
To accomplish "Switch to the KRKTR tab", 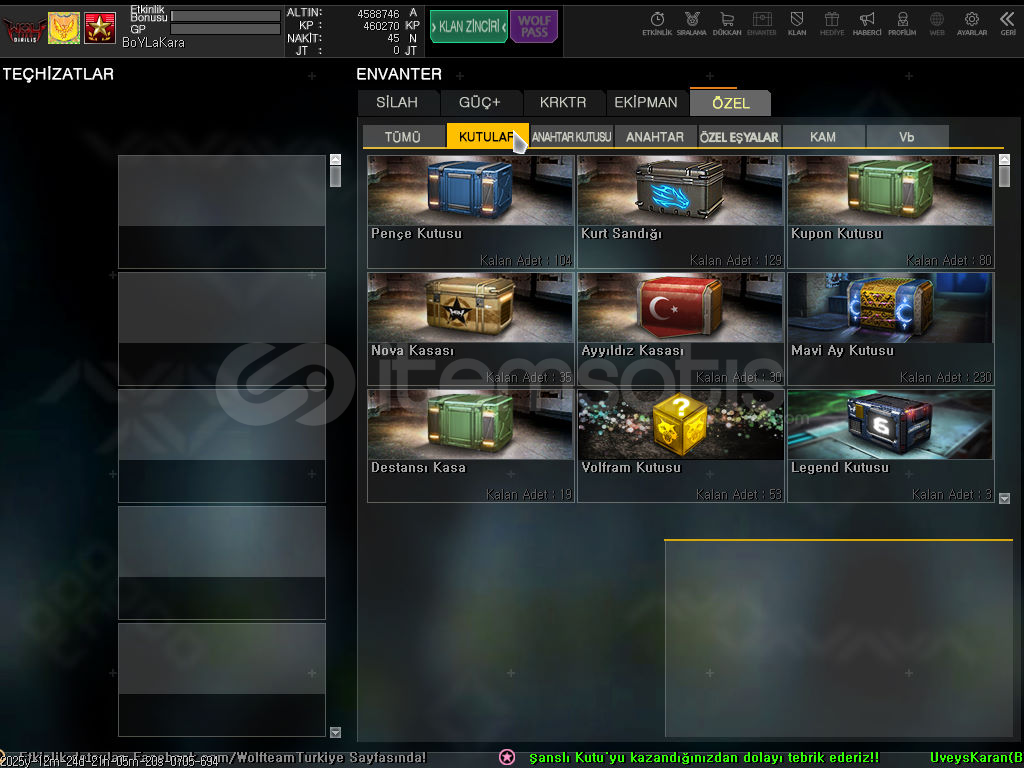I will [x=563, y=103].
